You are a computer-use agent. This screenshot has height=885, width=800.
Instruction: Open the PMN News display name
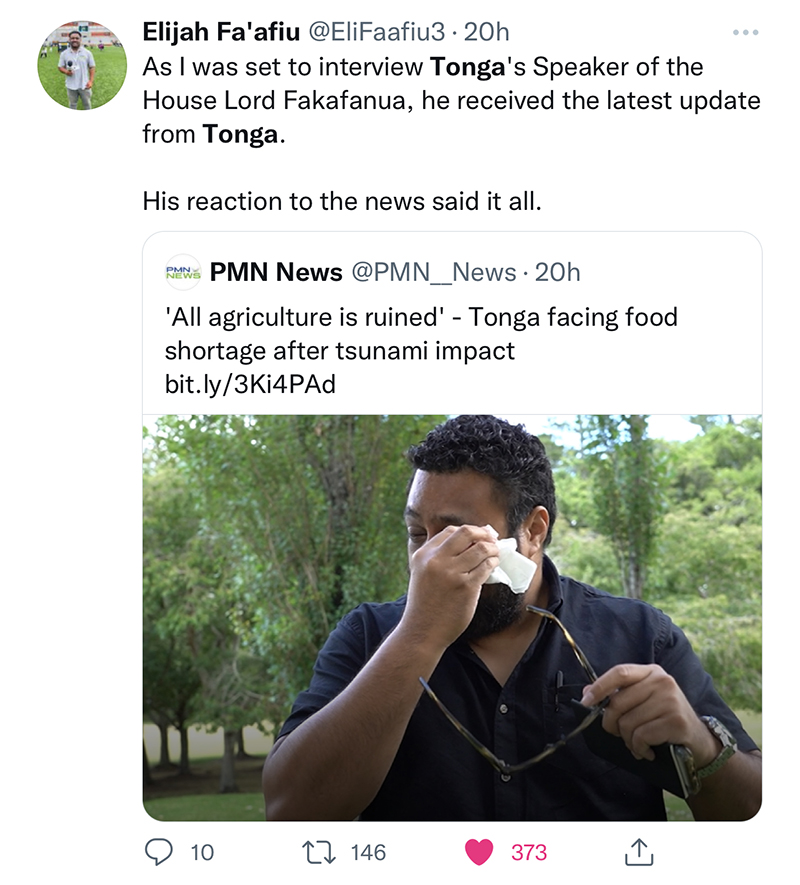pyautogui.click(x=276, y=272)
